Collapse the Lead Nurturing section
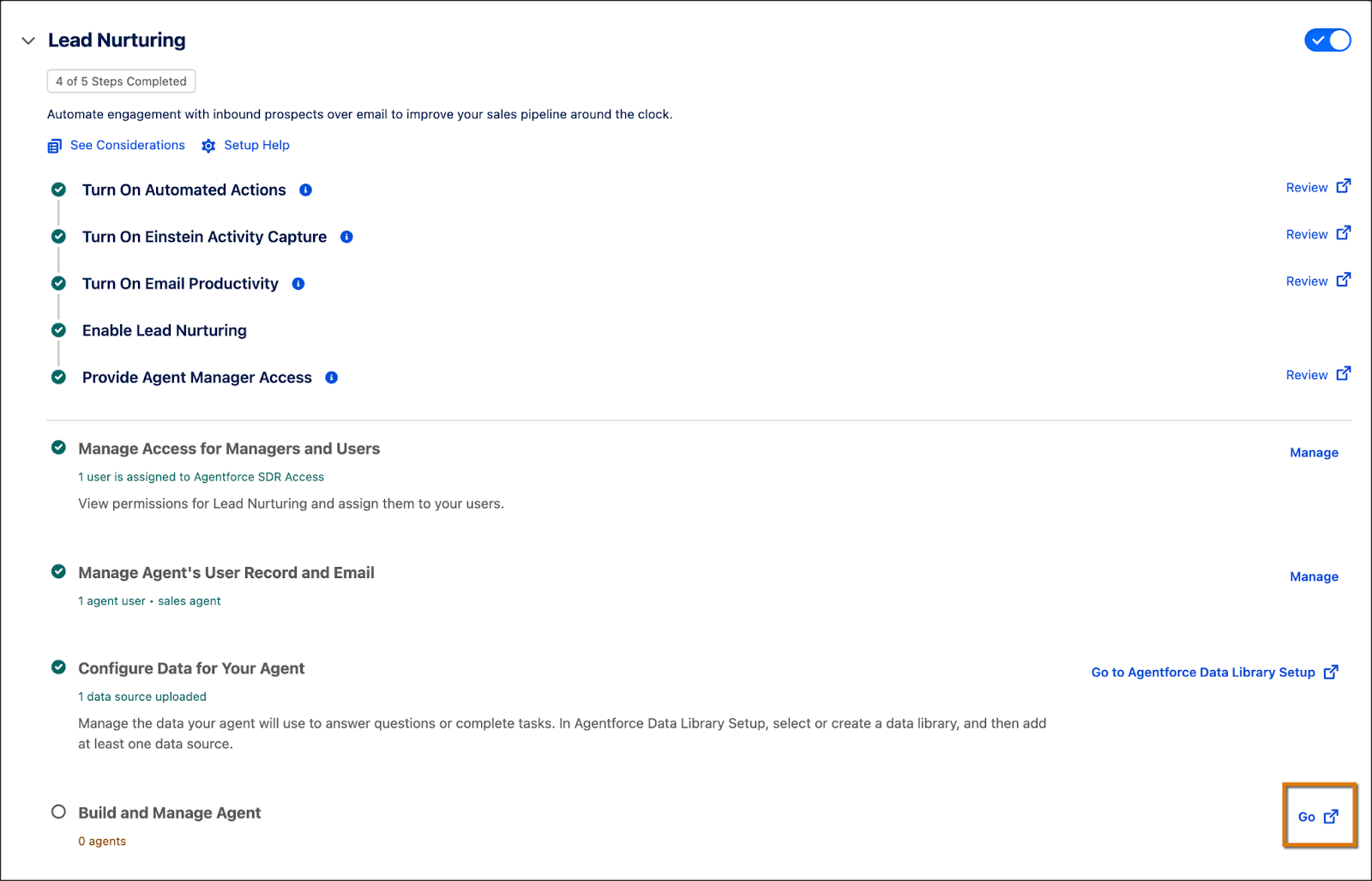 click(27, 39)
